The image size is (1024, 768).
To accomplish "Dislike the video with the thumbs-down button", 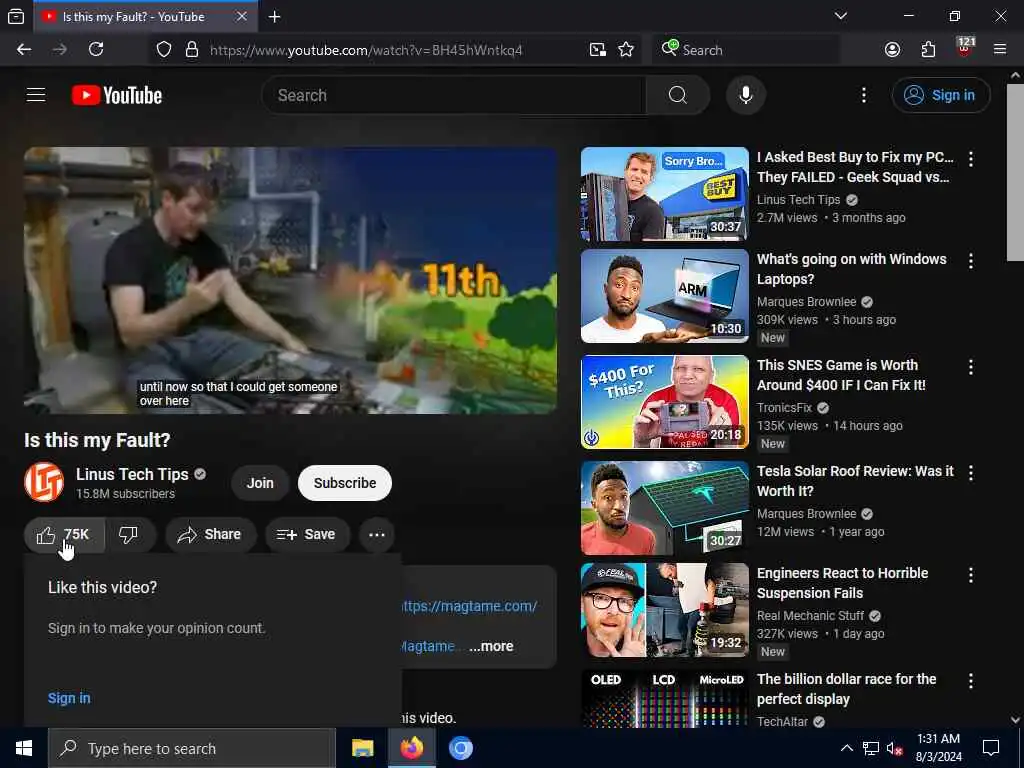I will pos(129,535).
